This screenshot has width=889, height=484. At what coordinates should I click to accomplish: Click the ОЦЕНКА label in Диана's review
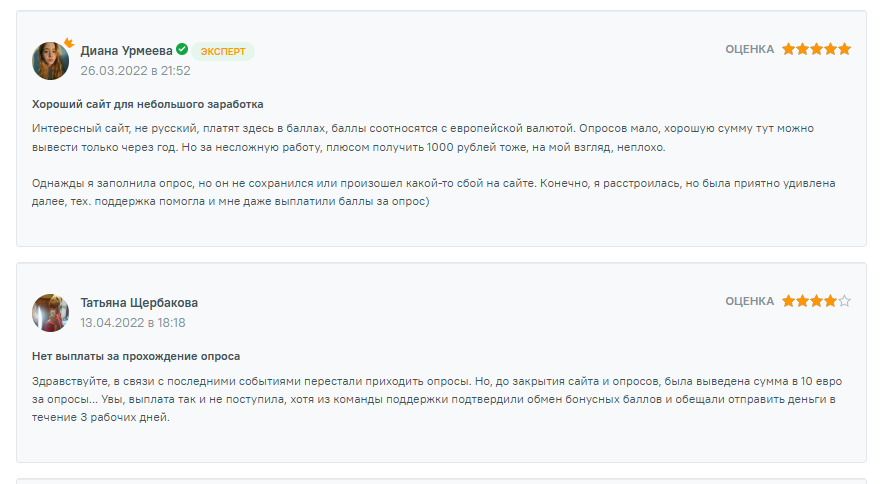750,49
